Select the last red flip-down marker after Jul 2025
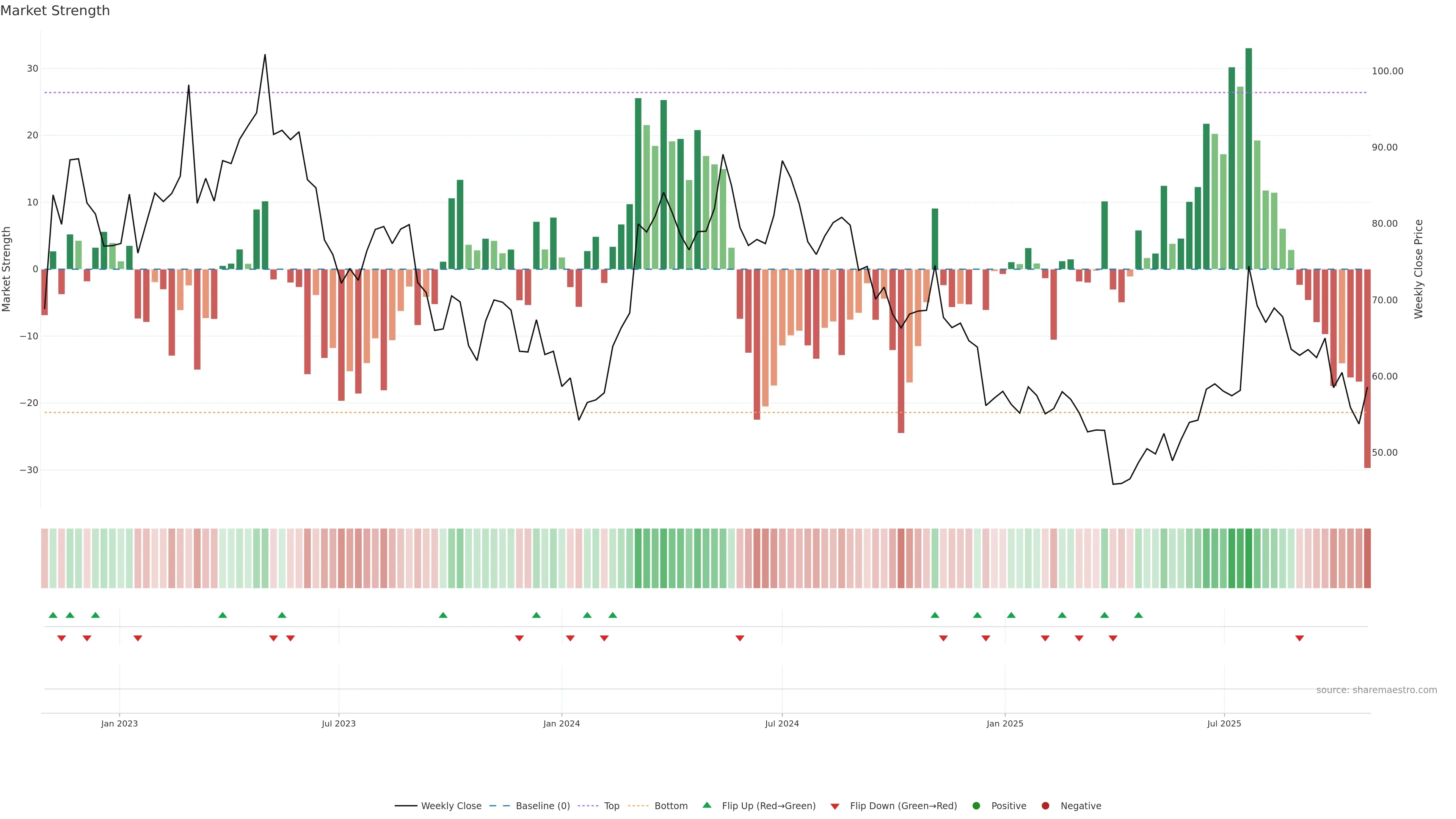The image size is (1456, 819). coord(1299,638)
